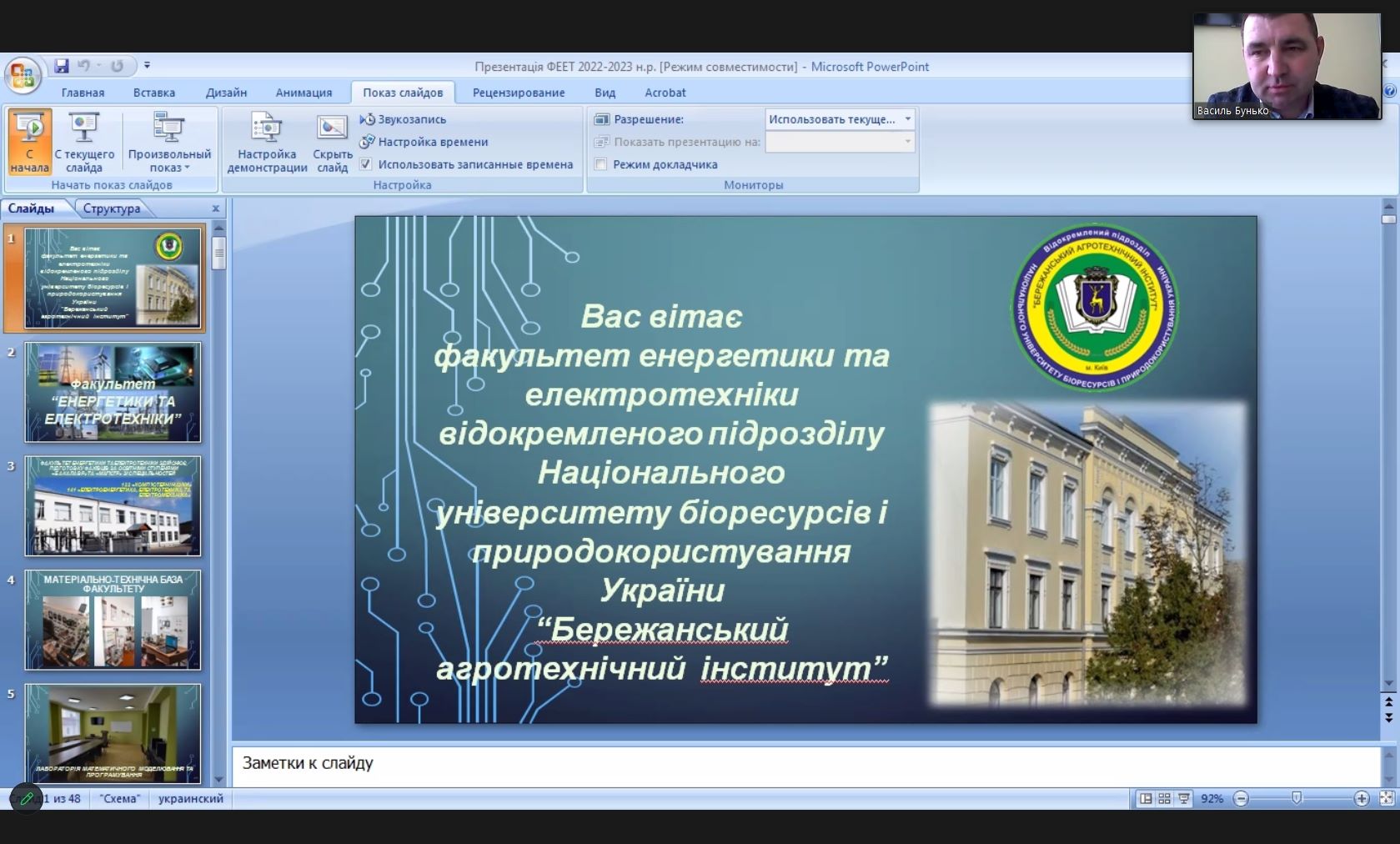Image resolution: width=1400 pixels, height=844 pixels.
Task: Click the zoom slider handle
Action: [x=1297, y=798]
